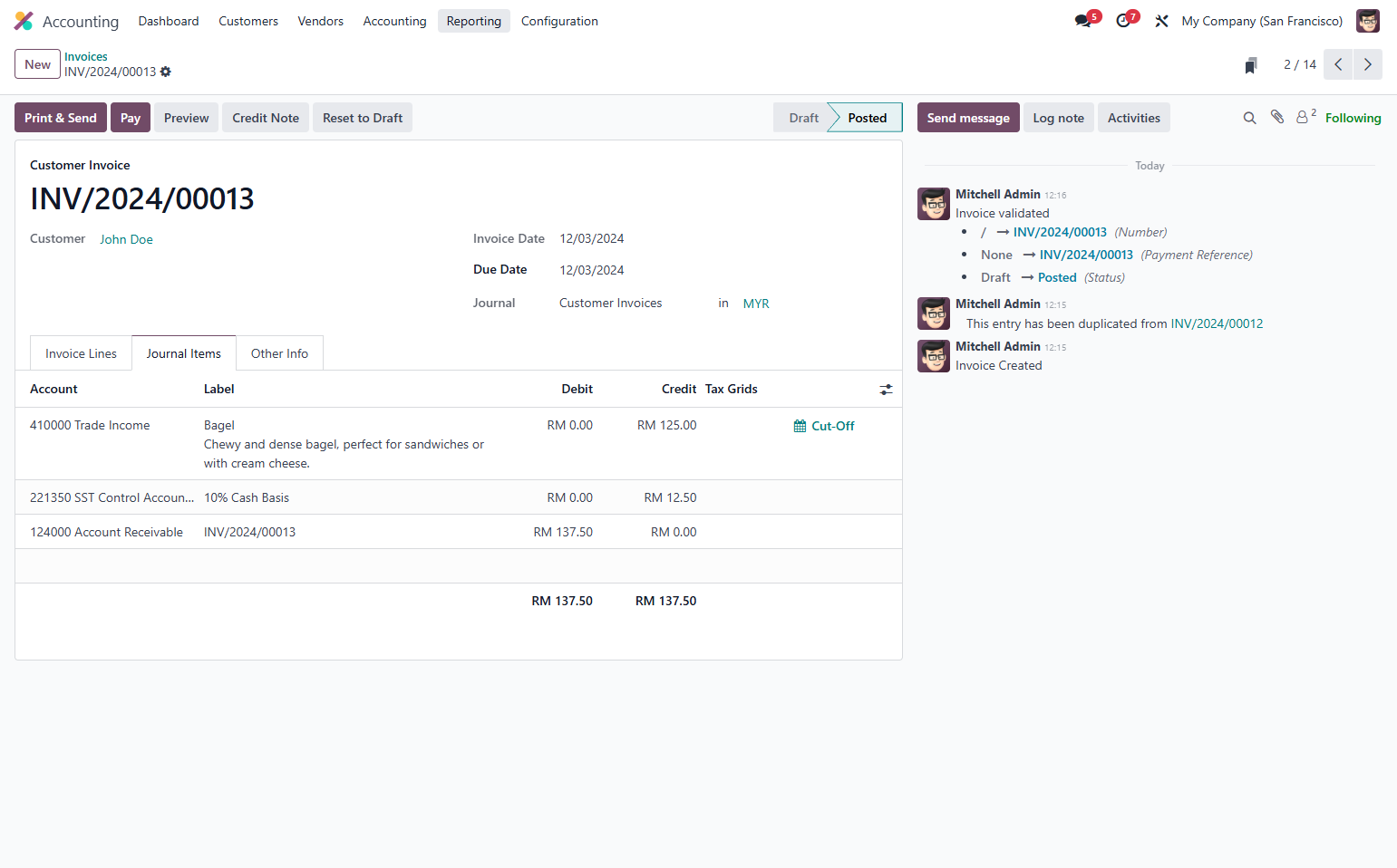Image resolution: width=1397 pixels, height=868 pixels.
Task: Open the activities clock icon
Action: coord(1123,21)
